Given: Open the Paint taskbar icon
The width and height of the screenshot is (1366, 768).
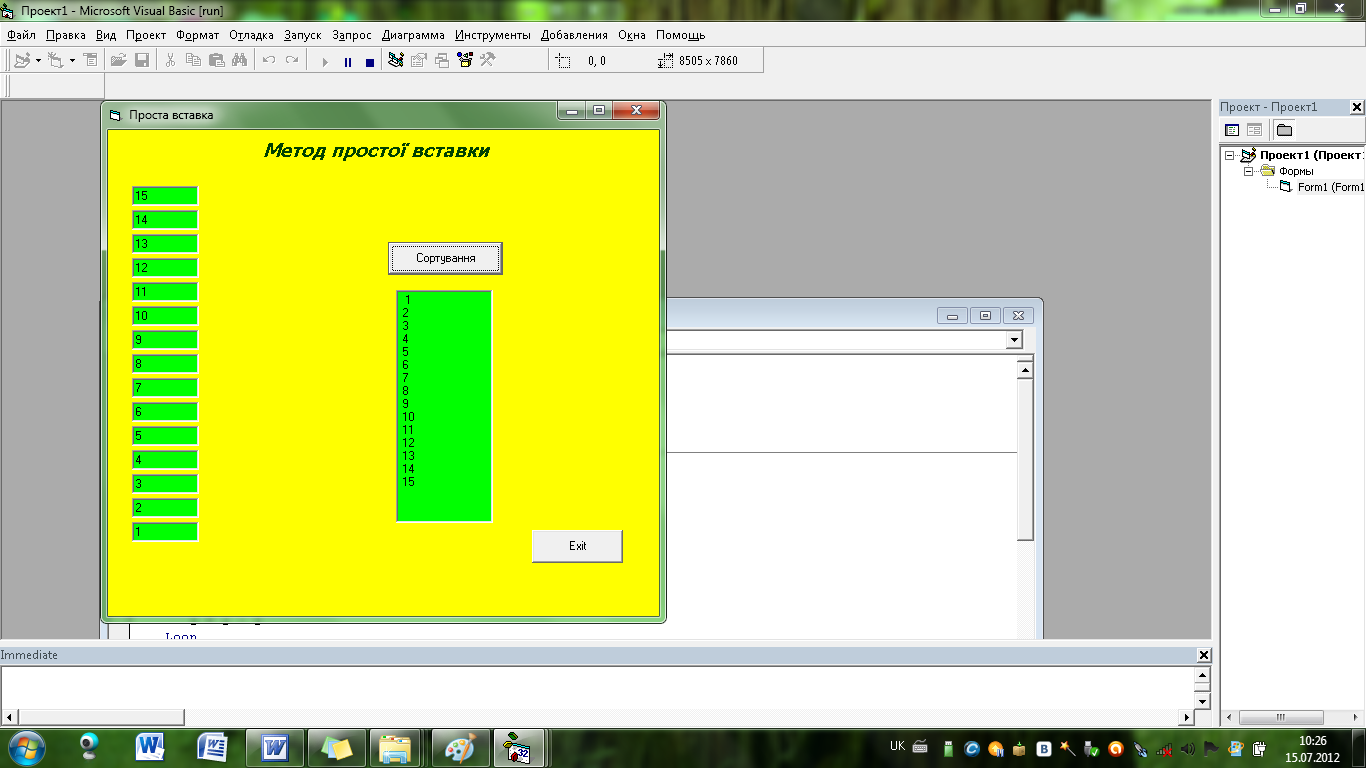Looking at the screenshot, I should click(x=461, y=747).
